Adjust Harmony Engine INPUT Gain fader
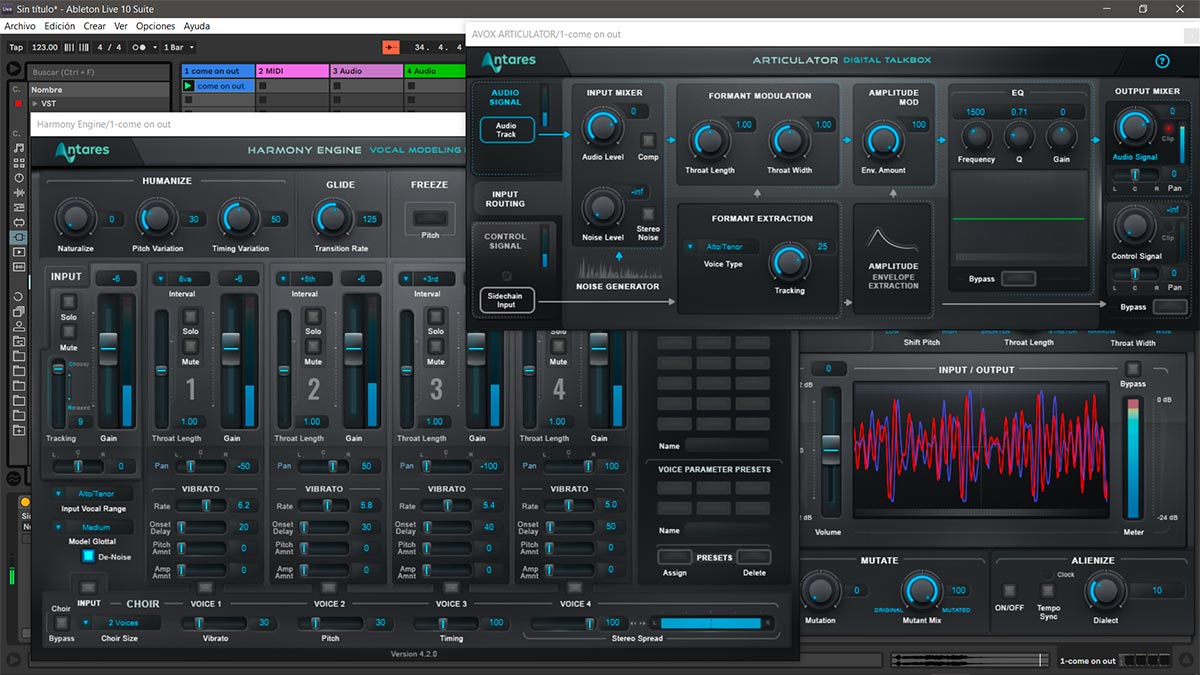This screenshot has width=1200, height=675. point(109,347)
